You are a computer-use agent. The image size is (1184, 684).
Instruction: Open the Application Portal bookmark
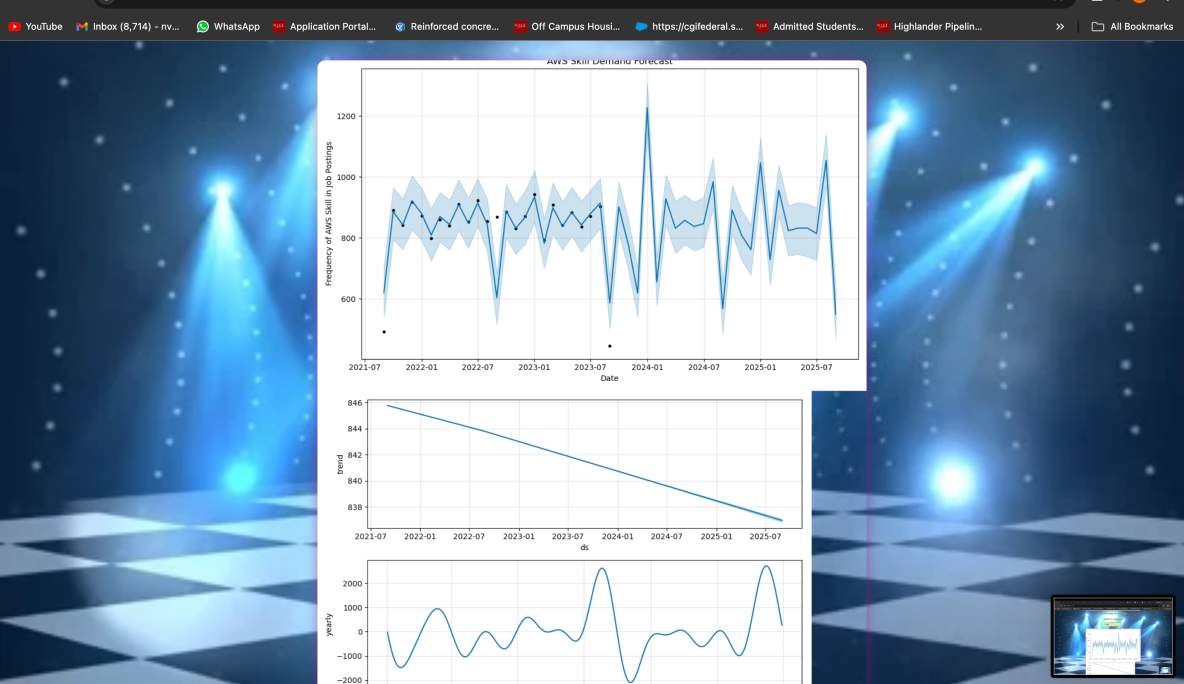tap(324, 26)
